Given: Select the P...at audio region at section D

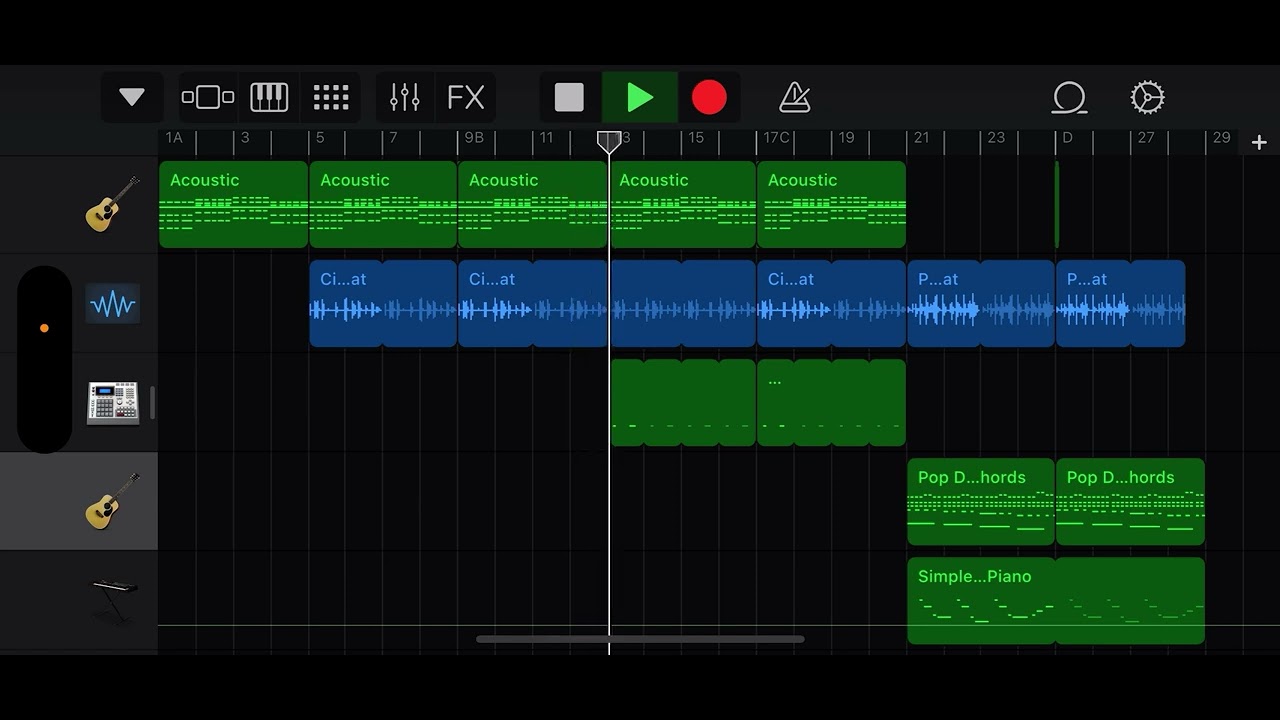Looking at the screenshot, I should coord(1120,304).
